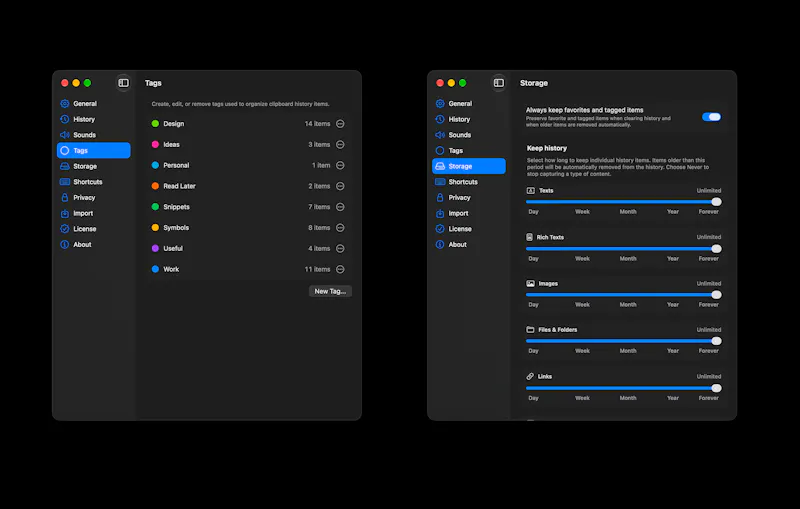Click the green Design tag color dot

[x=155, y=124]
